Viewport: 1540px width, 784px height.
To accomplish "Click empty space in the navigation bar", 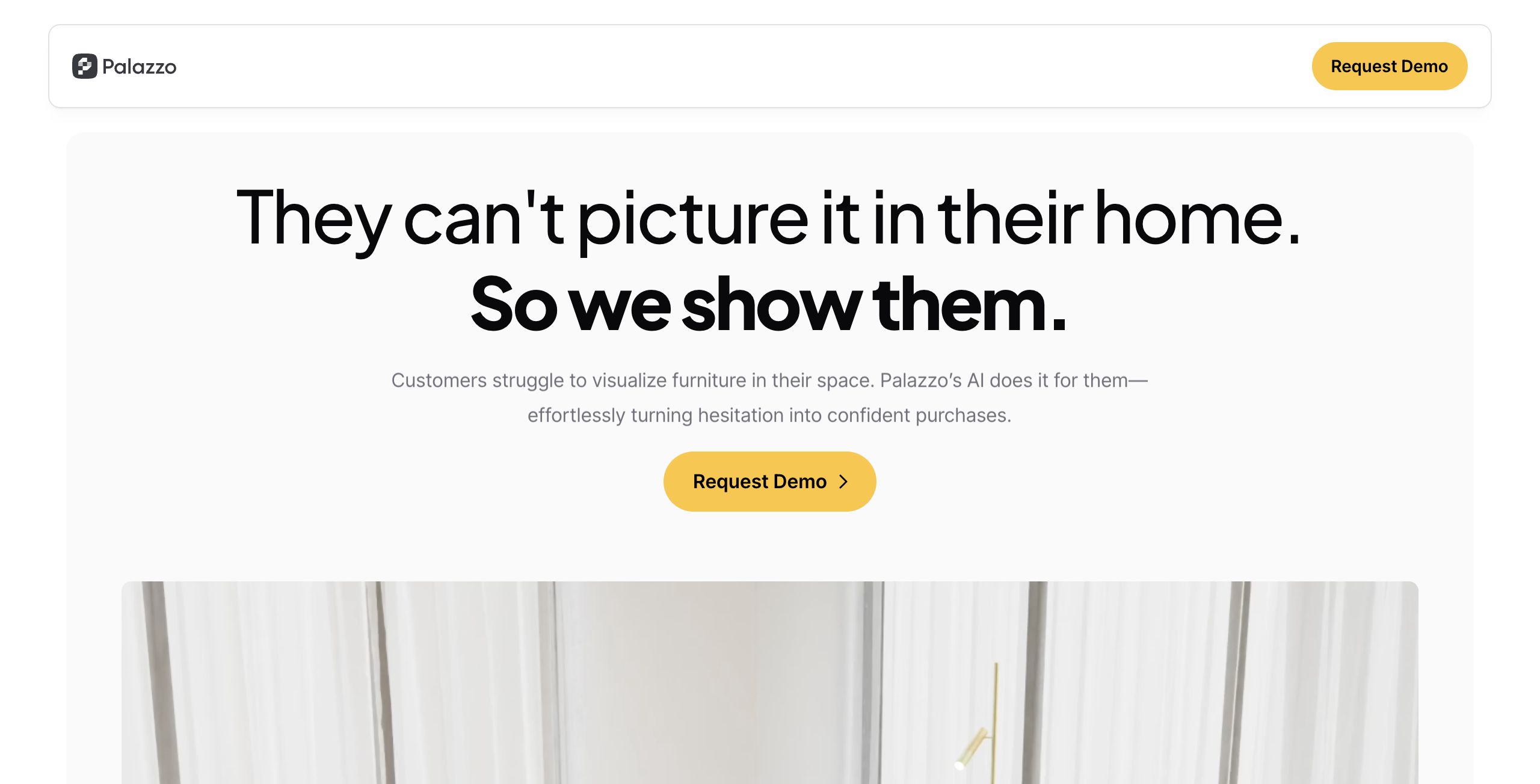I will (722, 66).
